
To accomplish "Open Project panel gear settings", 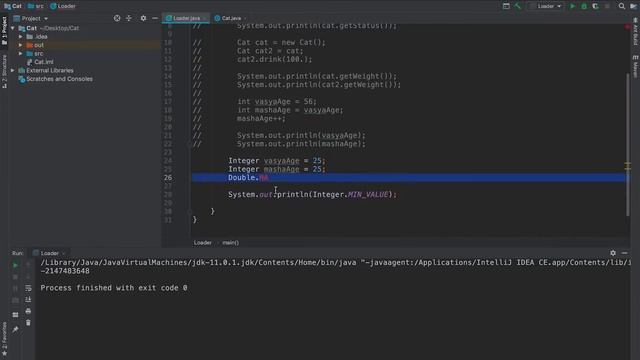I will [x=143, y=18].
